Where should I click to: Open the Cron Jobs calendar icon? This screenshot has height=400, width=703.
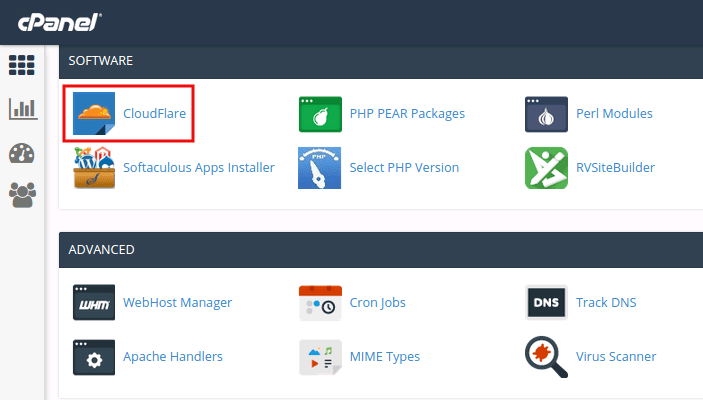[320, 303]
